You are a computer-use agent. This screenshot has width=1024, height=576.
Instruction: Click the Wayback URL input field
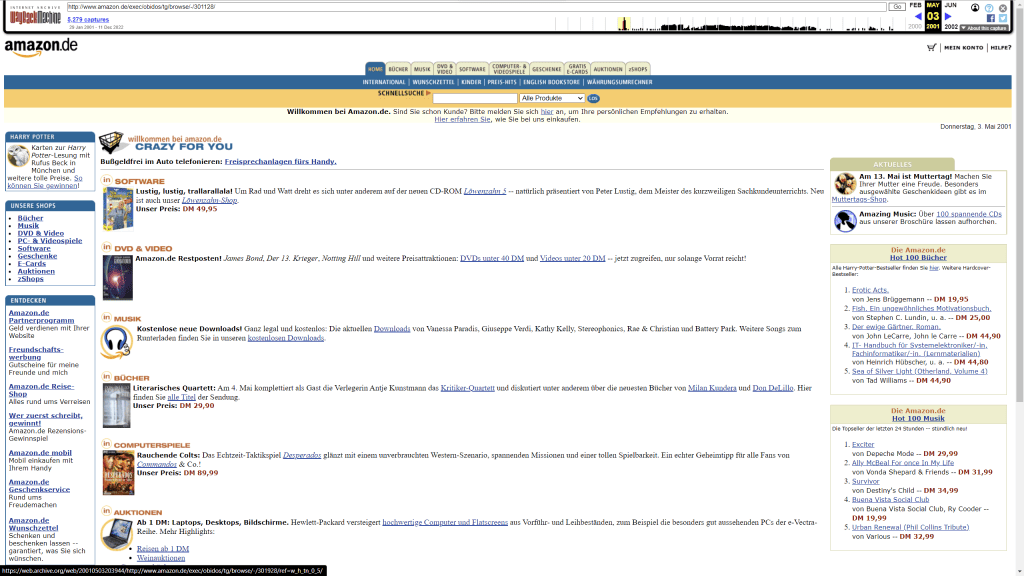coord(476,7)
